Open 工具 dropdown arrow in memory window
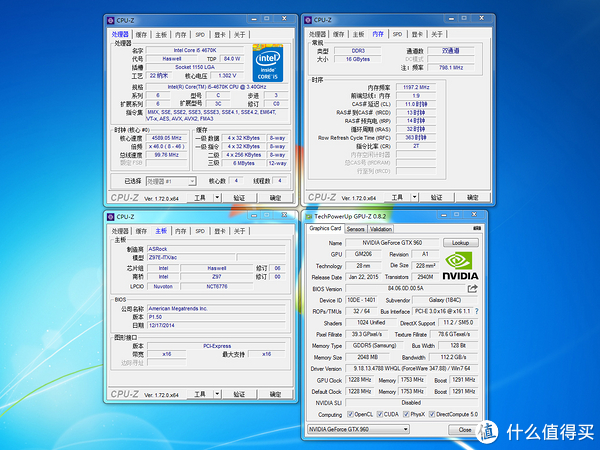Screen dimensions: 600x450 coord(414,197)
